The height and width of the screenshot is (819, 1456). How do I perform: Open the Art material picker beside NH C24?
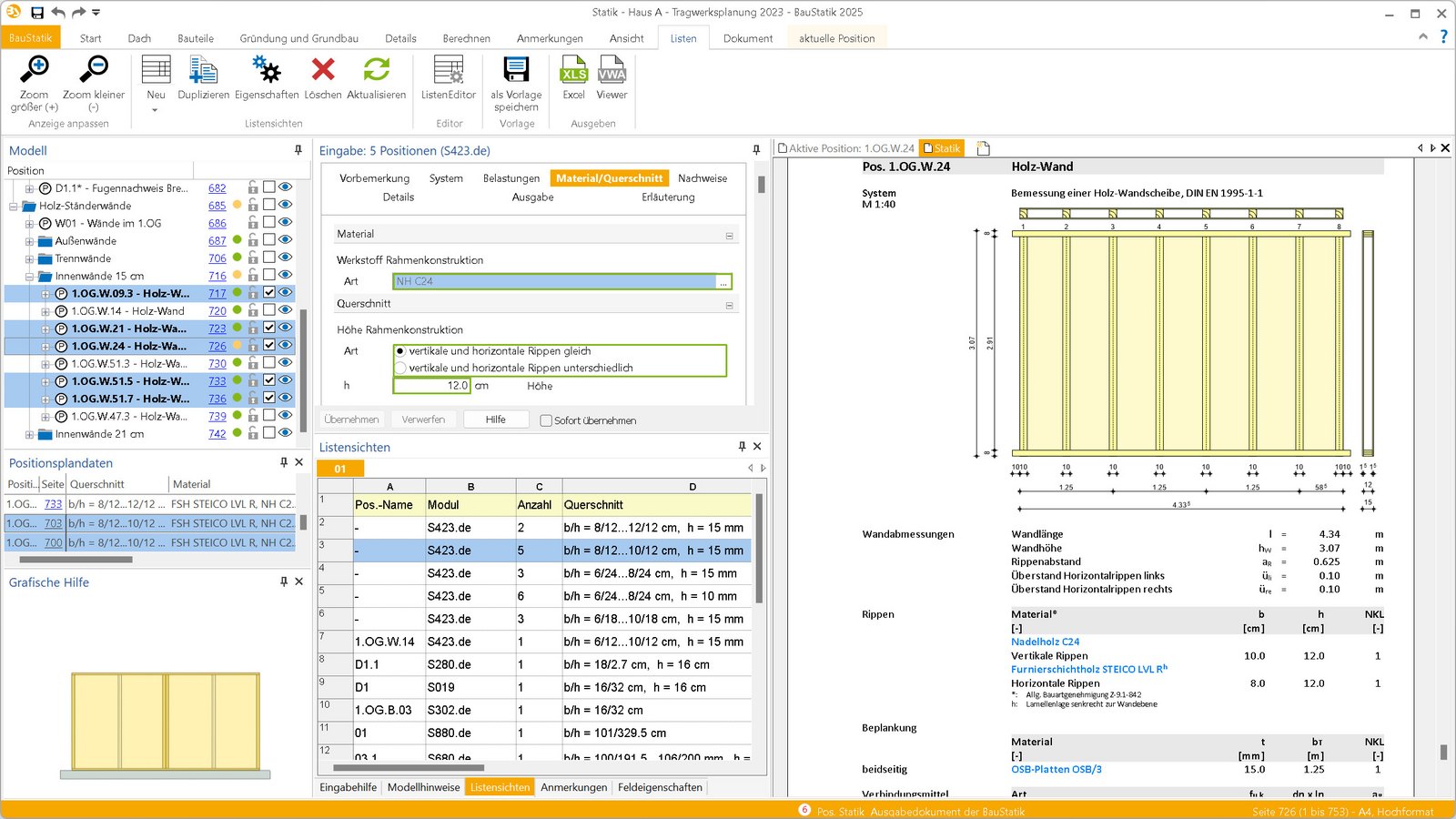pos(725,281)
